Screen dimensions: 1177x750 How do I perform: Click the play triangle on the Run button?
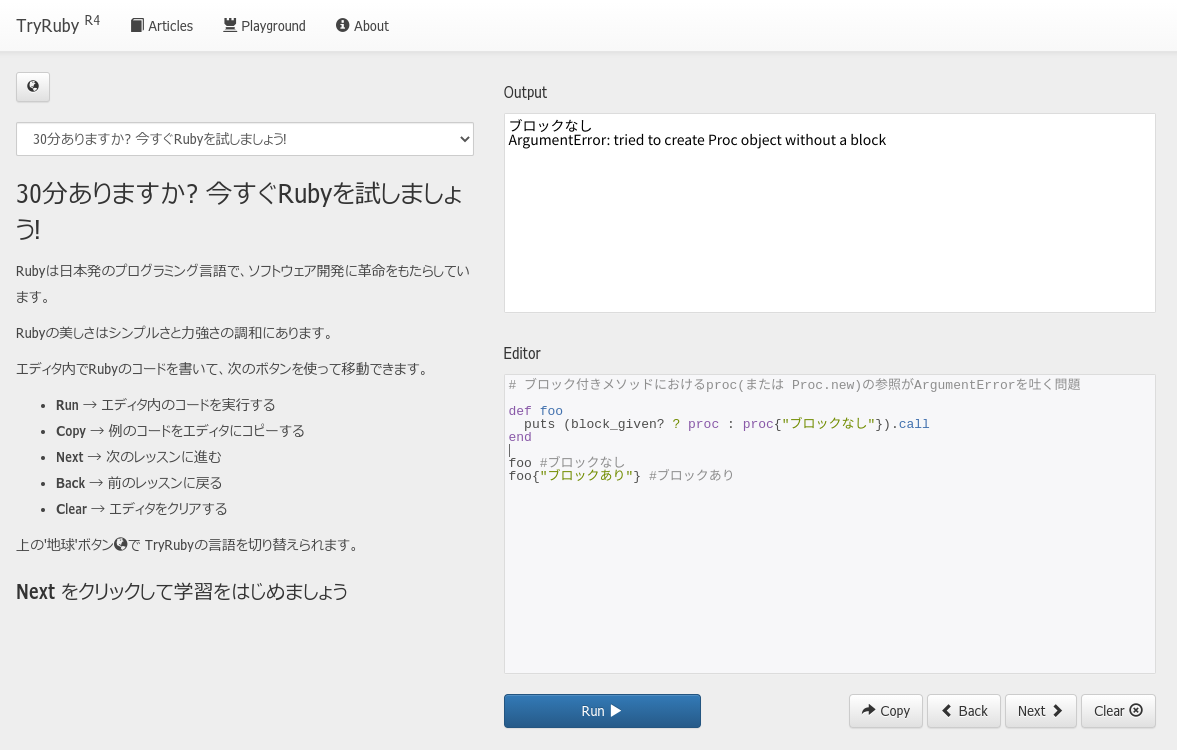point(616,711)
